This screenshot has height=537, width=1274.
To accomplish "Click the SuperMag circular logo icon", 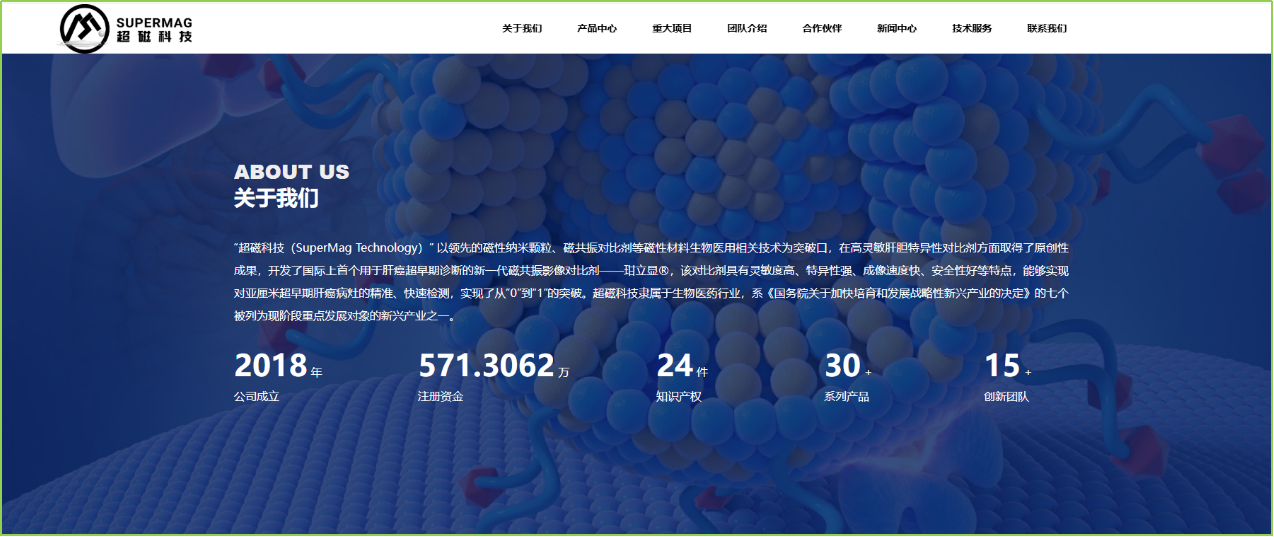I will click(x=85, y=28).
